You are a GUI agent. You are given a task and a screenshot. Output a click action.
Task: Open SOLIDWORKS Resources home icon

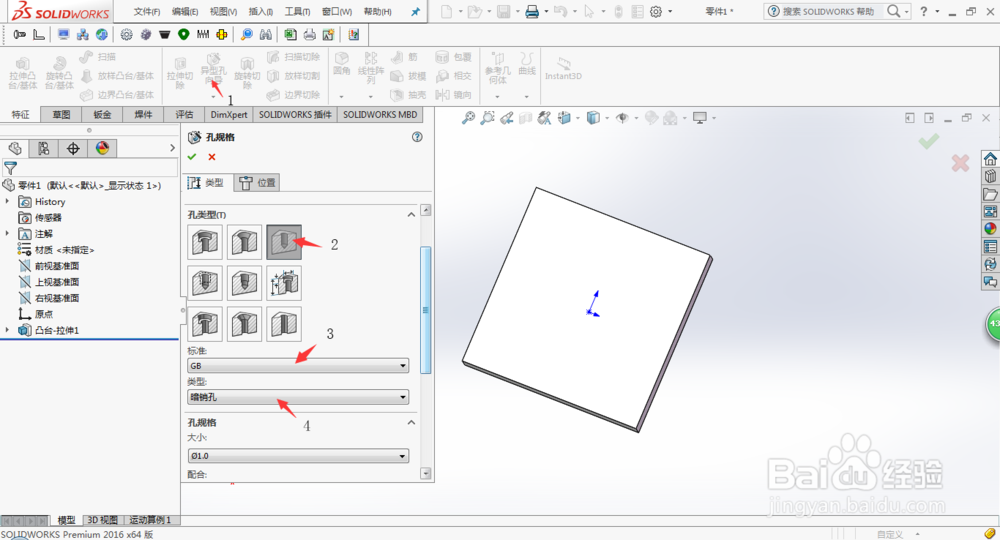point(990,159)
